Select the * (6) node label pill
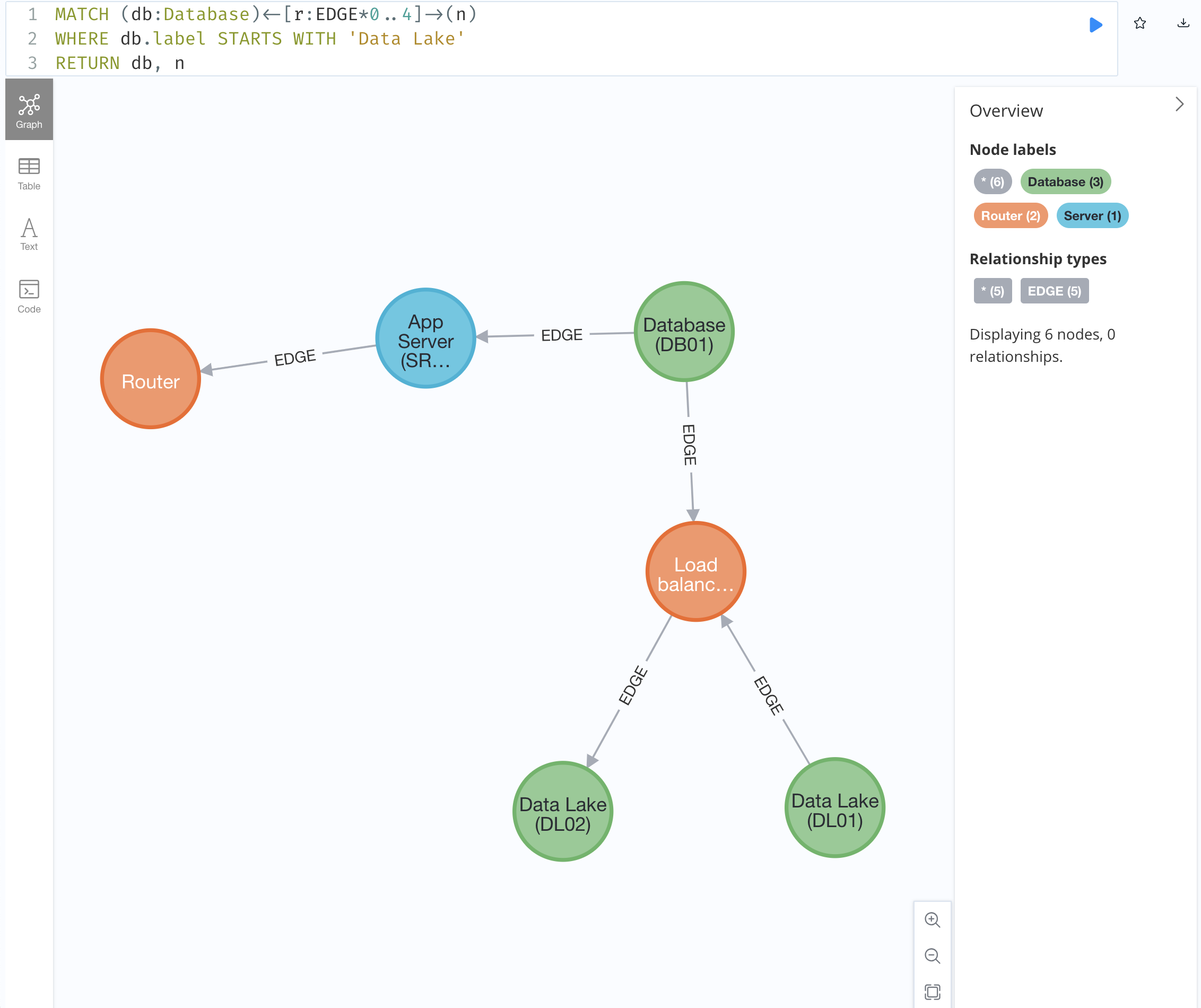This screenshot has width=1201, height=1008. coord(992,181)
